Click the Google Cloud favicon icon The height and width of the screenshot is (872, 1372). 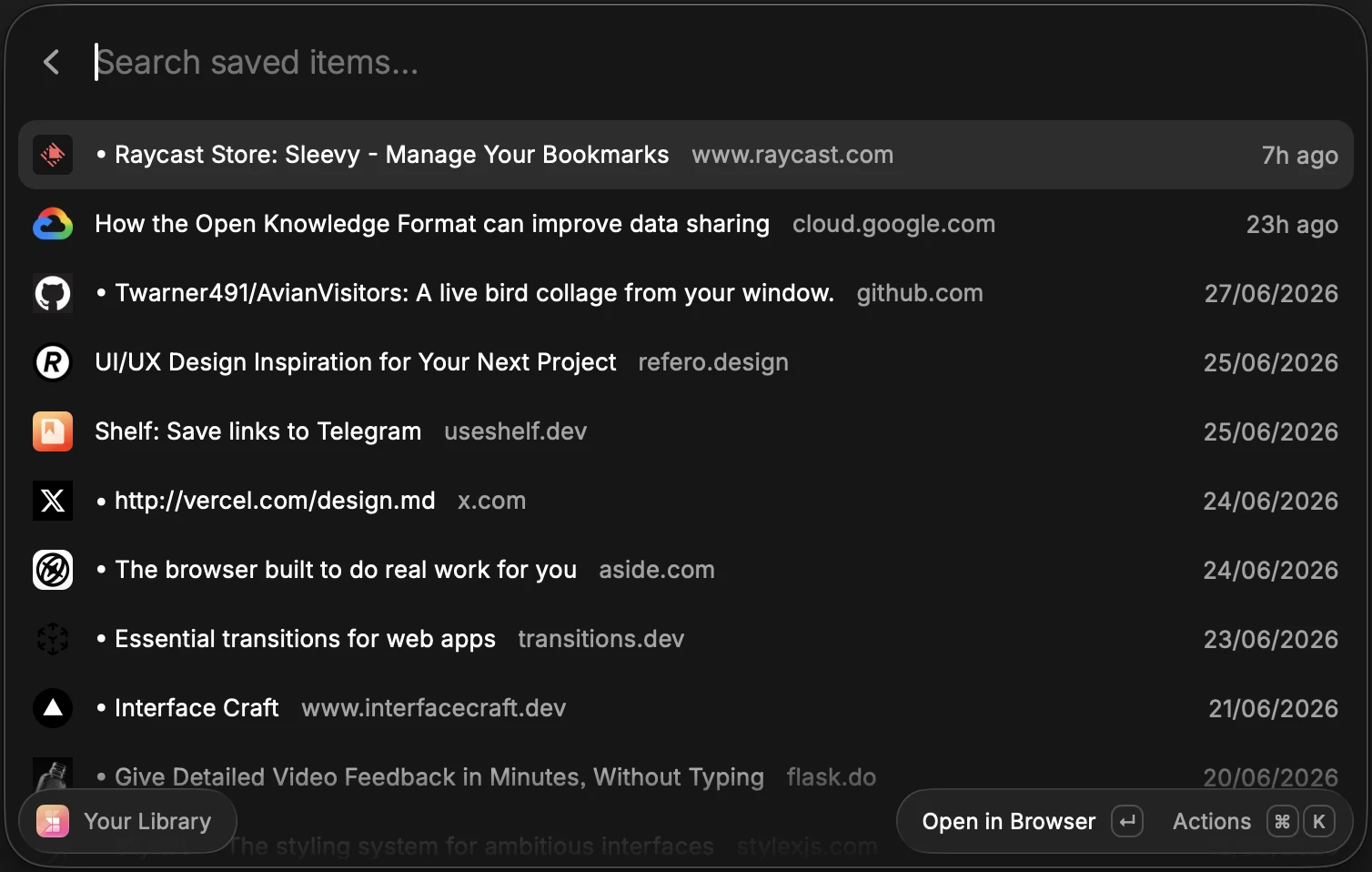pyautogui.click(x=53, y=224)
